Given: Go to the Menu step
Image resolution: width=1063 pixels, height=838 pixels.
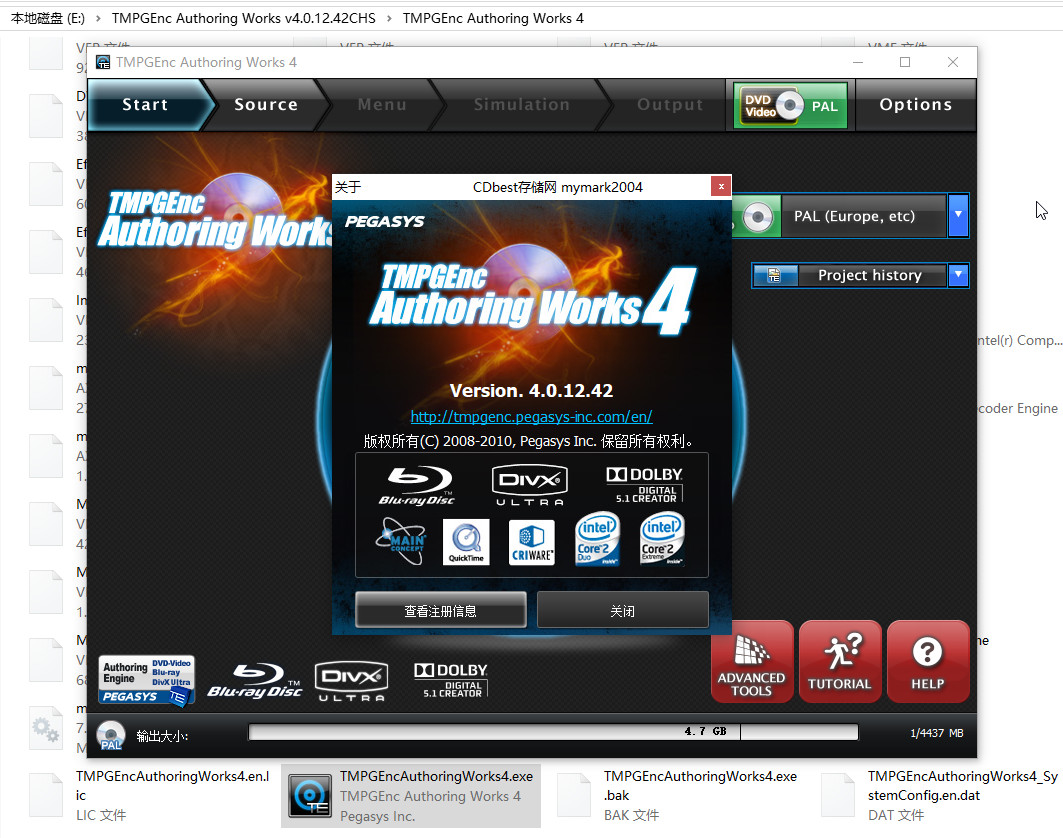Looking at the screenshot, I should coord(382,104).
